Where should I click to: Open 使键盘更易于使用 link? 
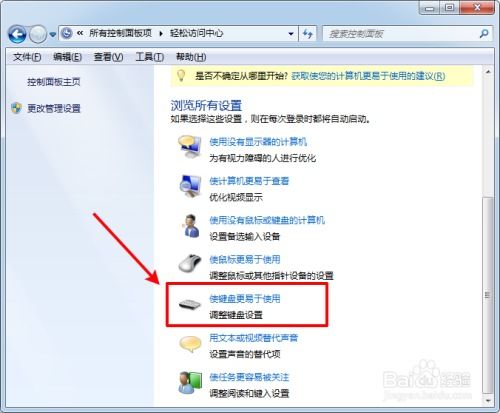245,299
